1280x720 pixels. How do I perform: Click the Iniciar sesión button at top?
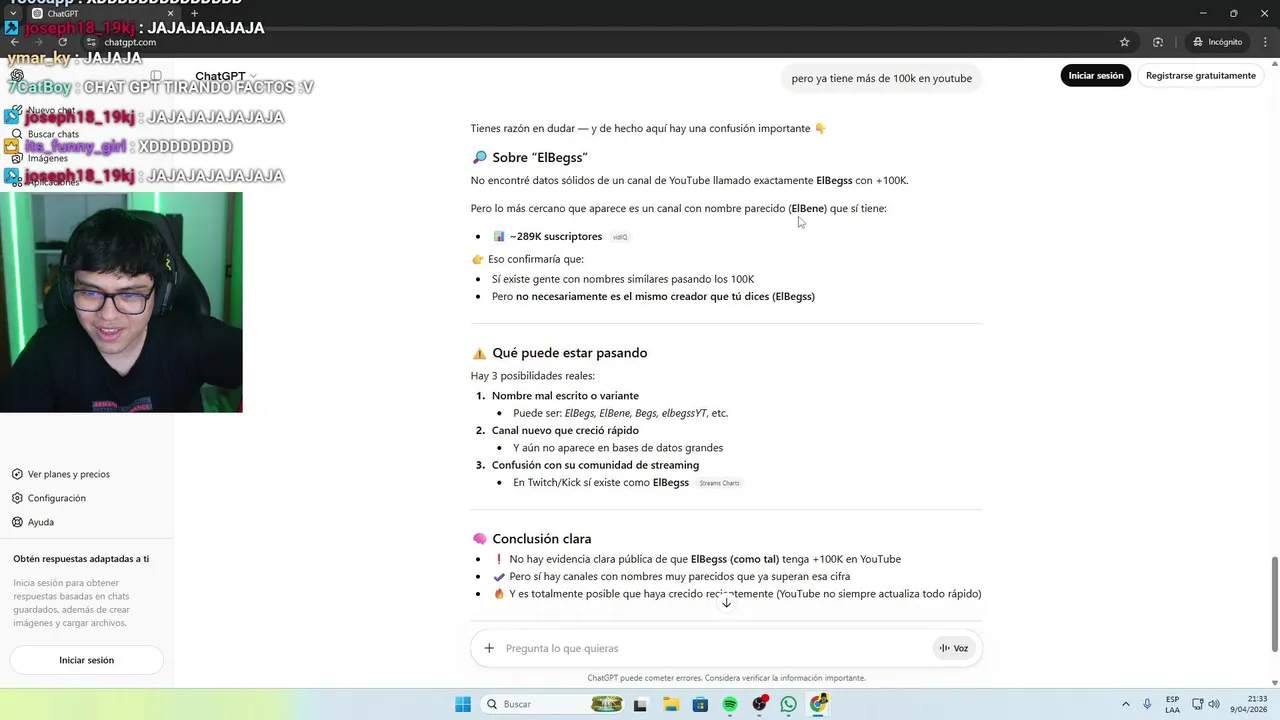[1095, 75]
